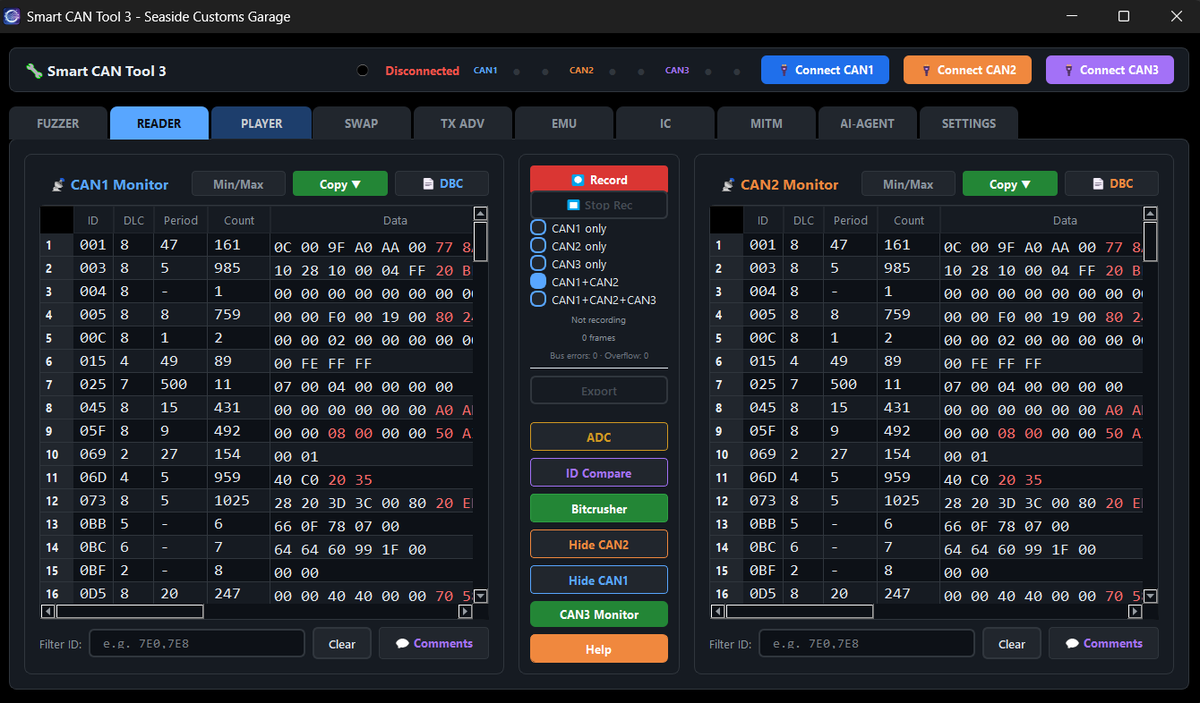Click the wrench icon beside Smart CAN Tool 3

[x=34, y=71]
